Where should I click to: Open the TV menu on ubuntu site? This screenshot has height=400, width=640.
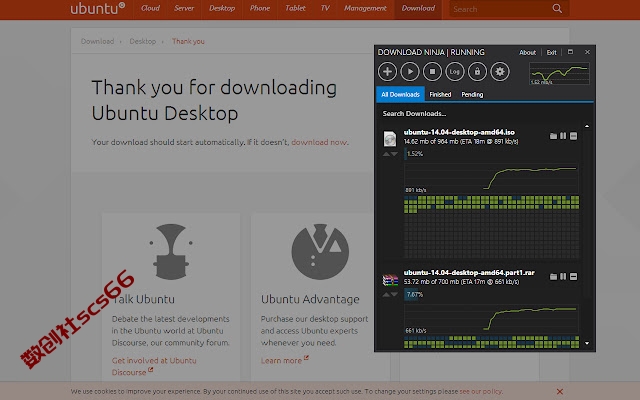pos(325,8)
